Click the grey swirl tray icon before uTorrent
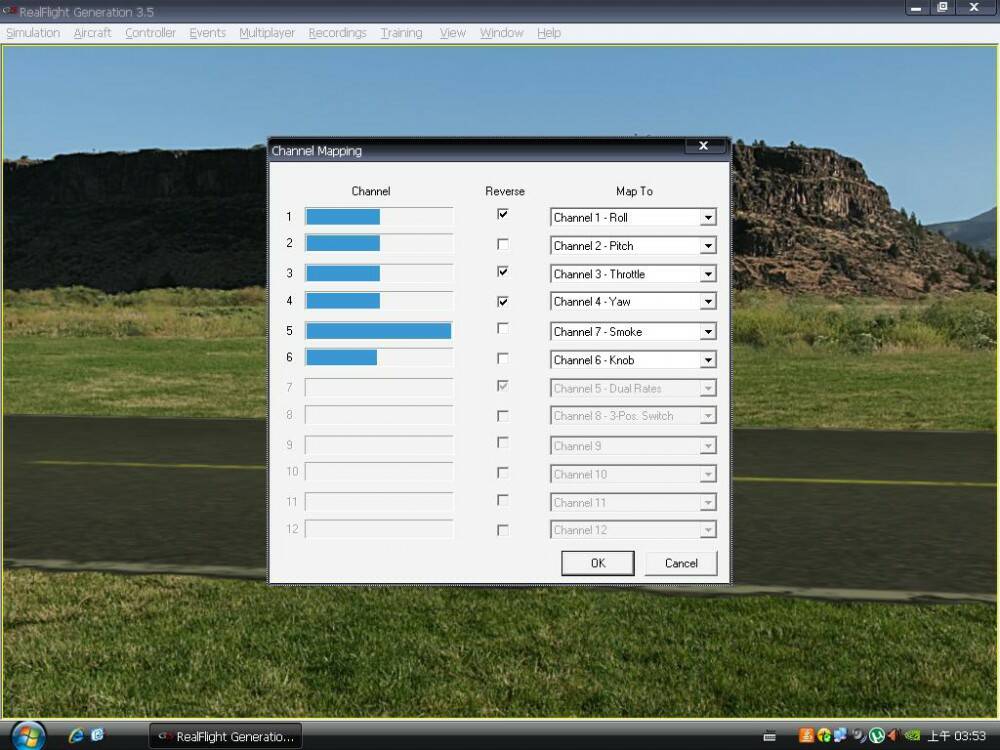1000x750 pixels. coord(859,736)
